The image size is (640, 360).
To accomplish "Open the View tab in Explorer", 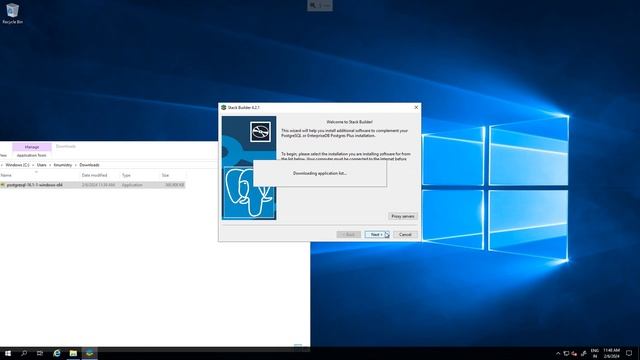I will (x=3, y=156).
